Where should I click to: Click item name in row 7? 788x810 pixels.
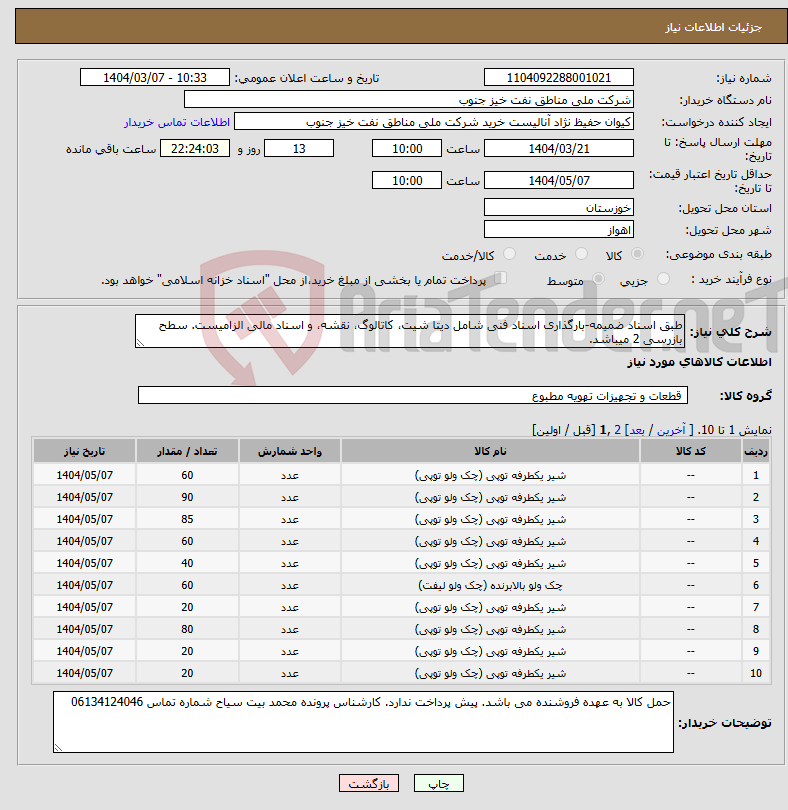click(x=490, y=608)
